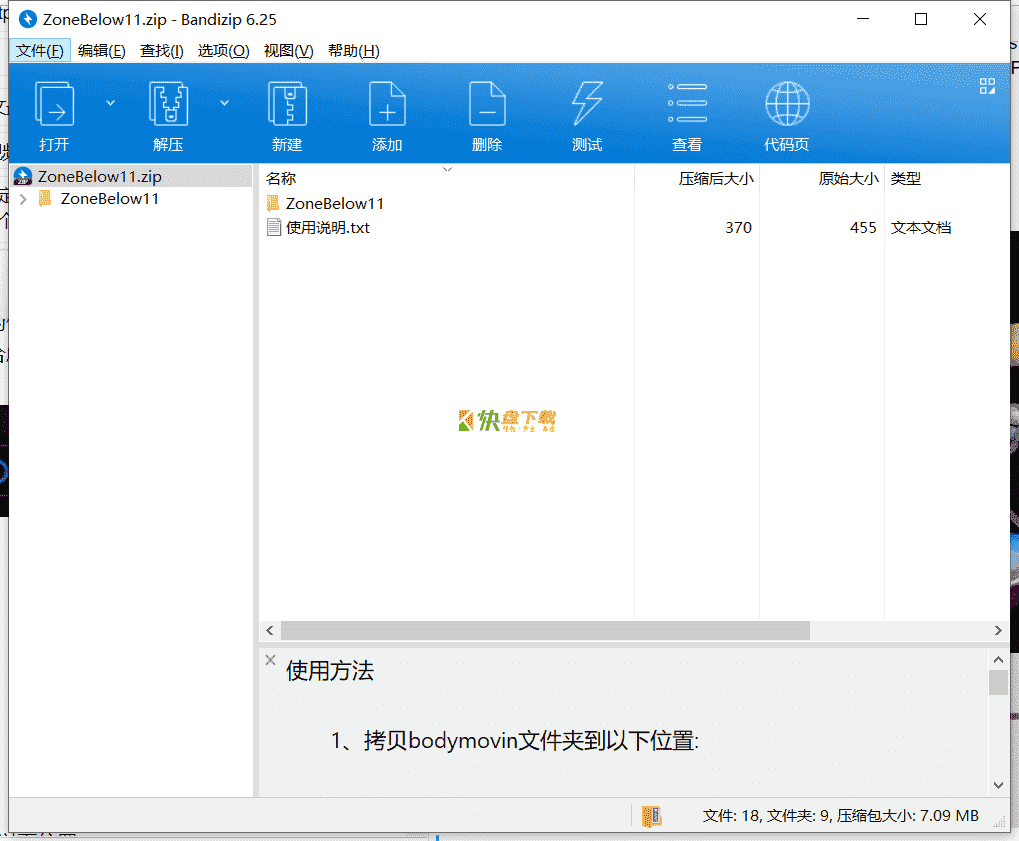Click the 使用说明.txt document icon
The height and width of the screenshot is (841, 1019).
[x=274, y=227]
